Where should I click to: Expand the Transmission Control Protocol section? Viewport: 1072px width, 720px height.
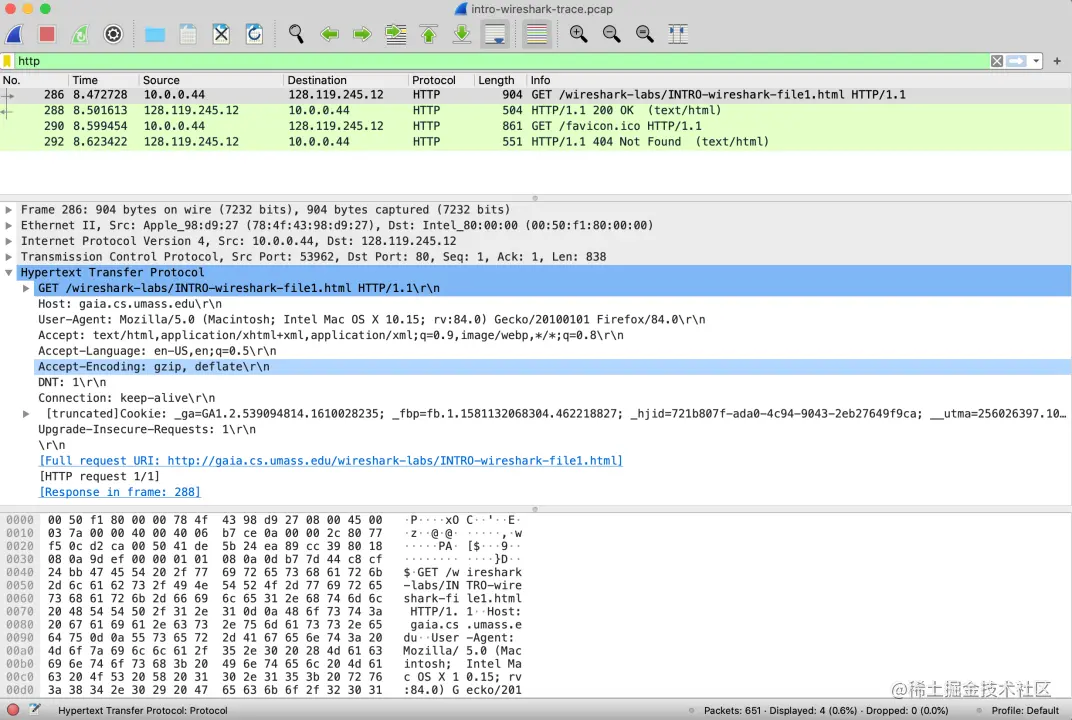click(10, 256)
